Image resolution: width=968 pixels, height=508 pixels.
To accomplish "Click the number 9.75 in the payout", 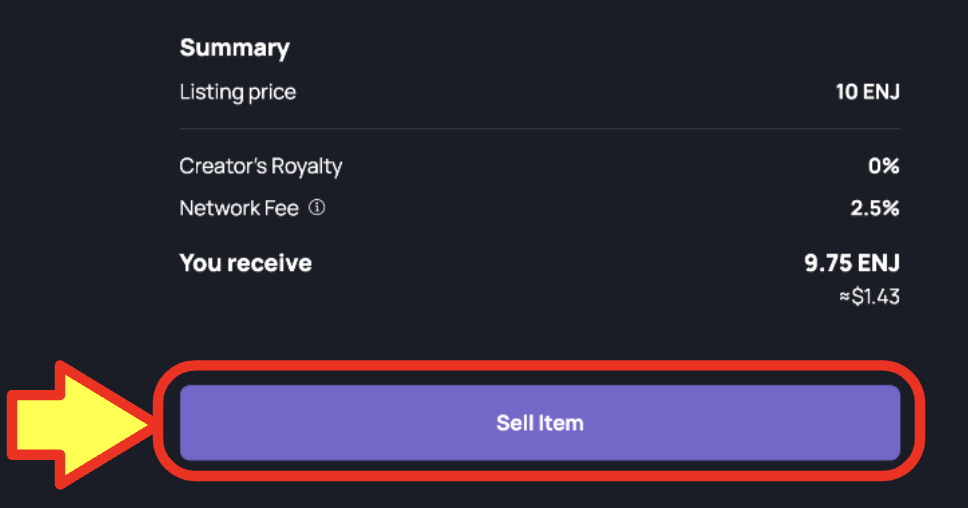I will pos(828,263).
